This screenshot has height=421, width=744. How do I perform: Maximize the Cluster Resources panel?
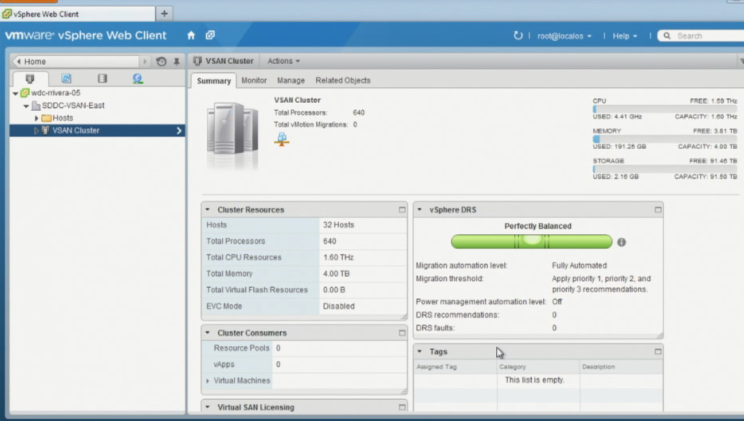click(x=402, y=210)
